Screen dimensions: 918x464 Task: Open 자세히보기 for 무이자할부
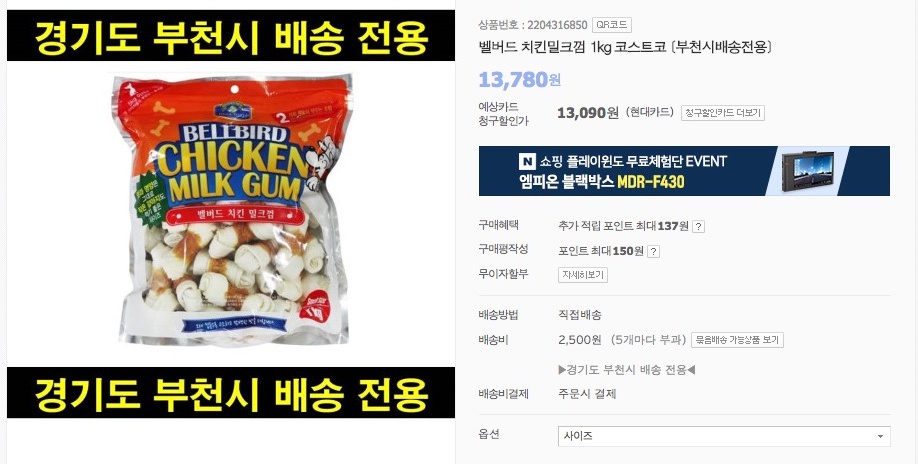(583, 275)
